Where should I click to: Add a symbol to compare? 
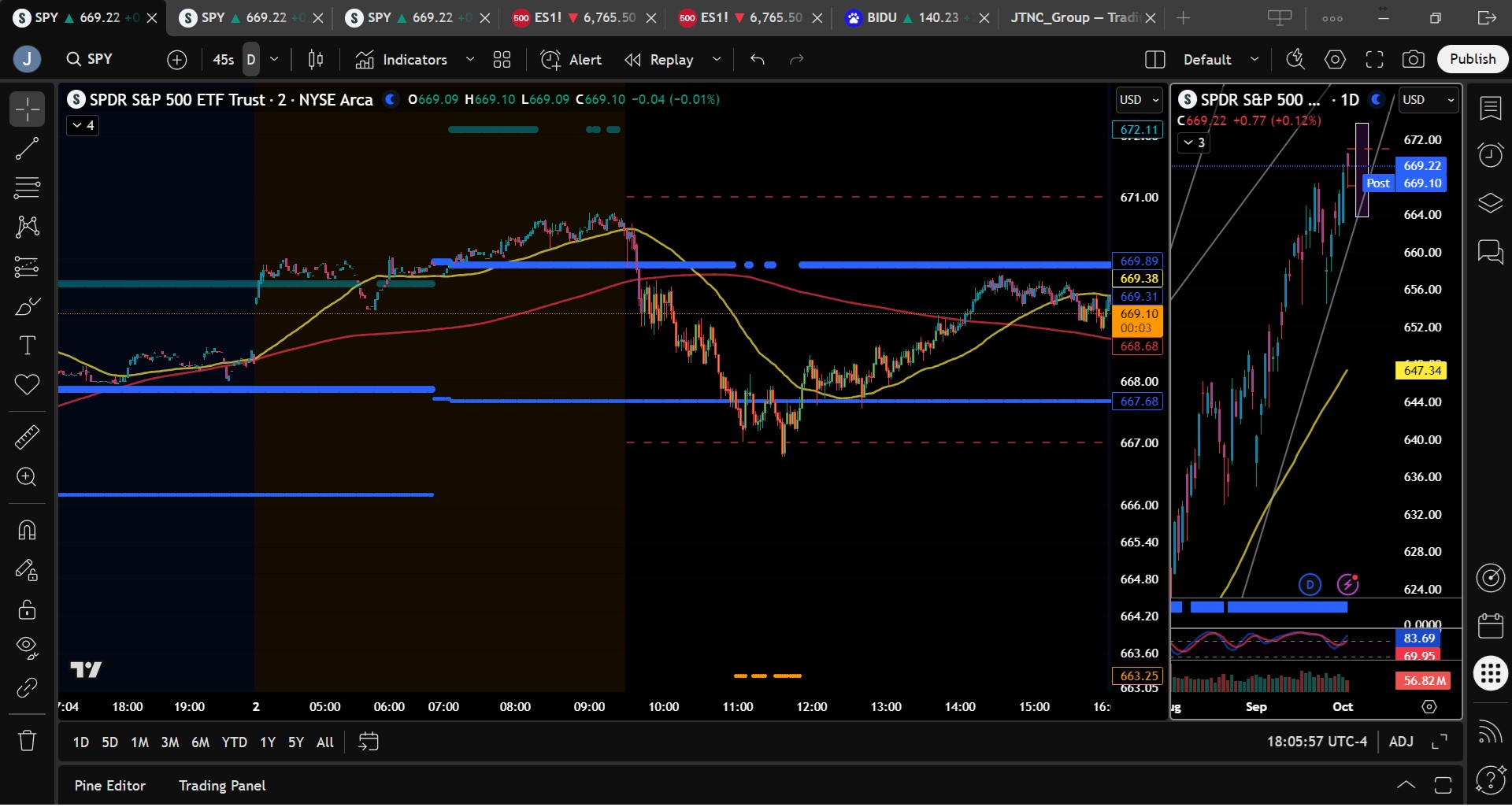[177, 59]
